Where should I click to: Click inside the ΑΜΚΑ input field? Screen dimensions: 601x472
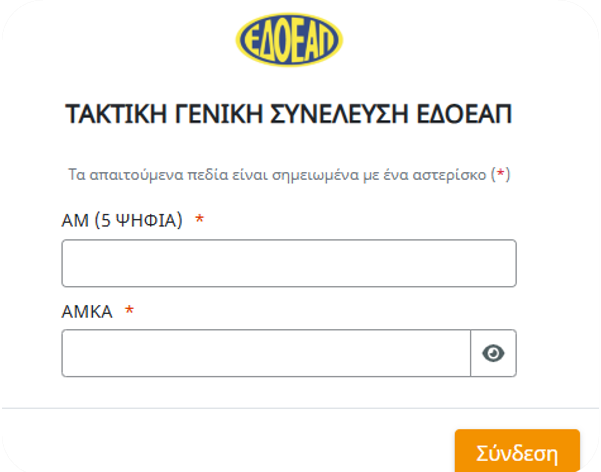coord(266,353)
